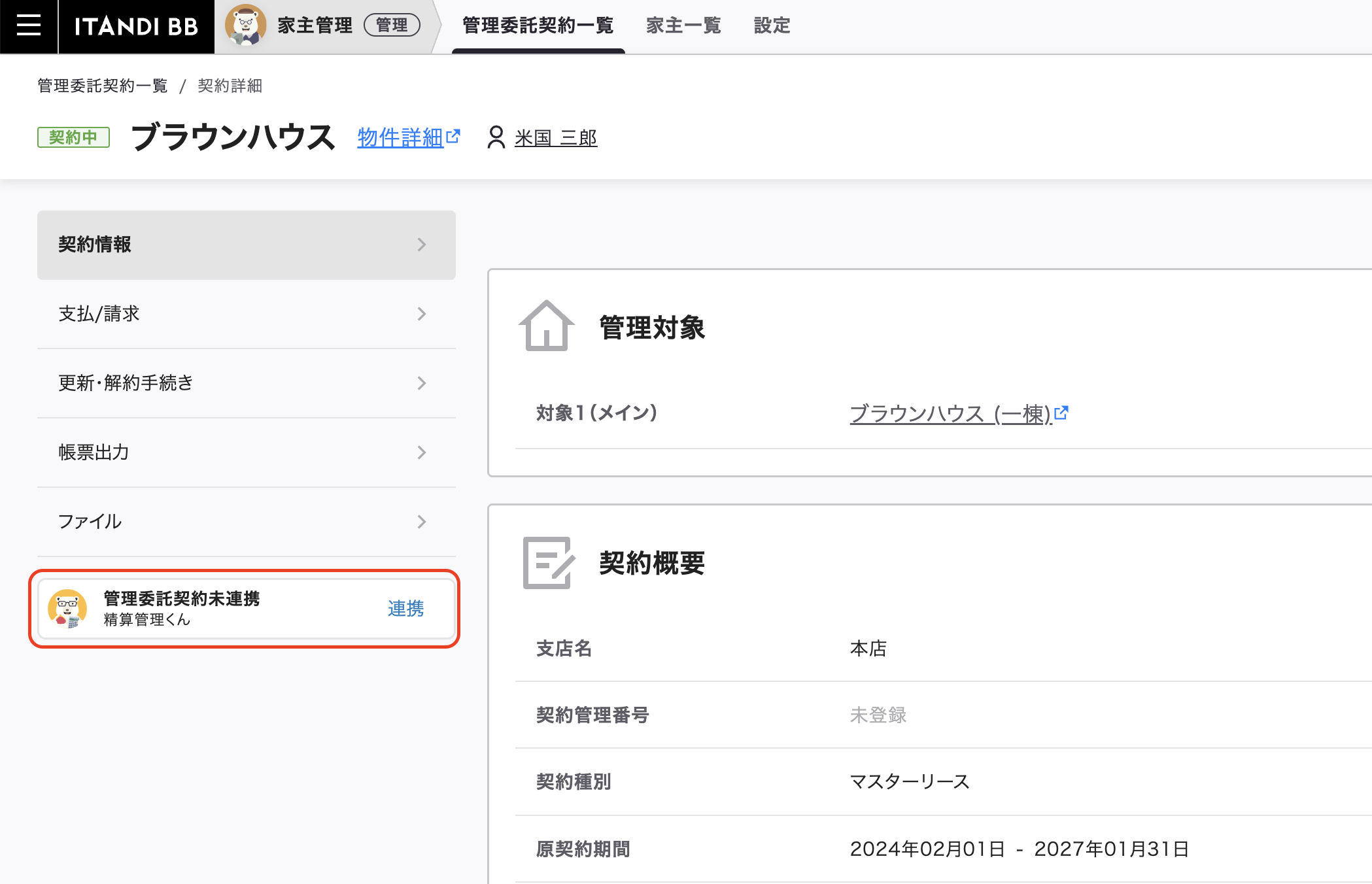Viewport: 1372px width, 884px height.
Task: Click the 契約種別 value マスターリース
Action: pyautogui.click(x=910, y=782)
